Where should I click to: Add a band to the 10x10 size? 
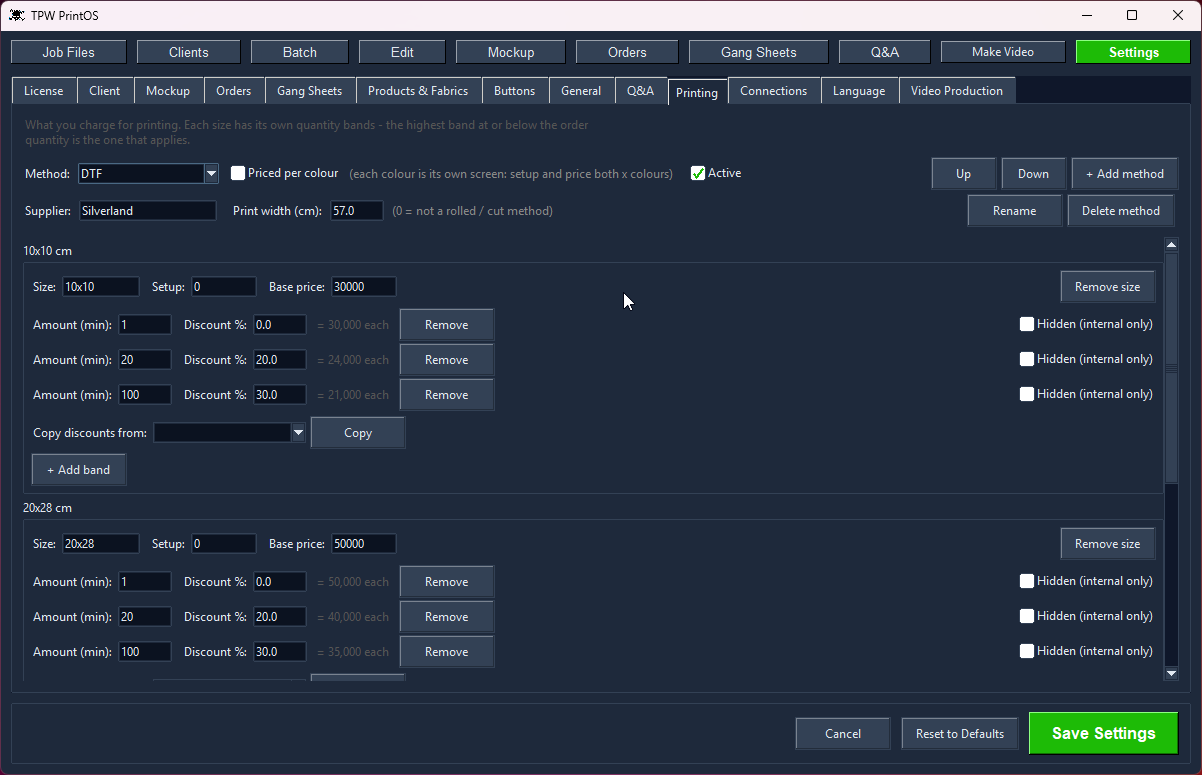click(x=79, y=470)
